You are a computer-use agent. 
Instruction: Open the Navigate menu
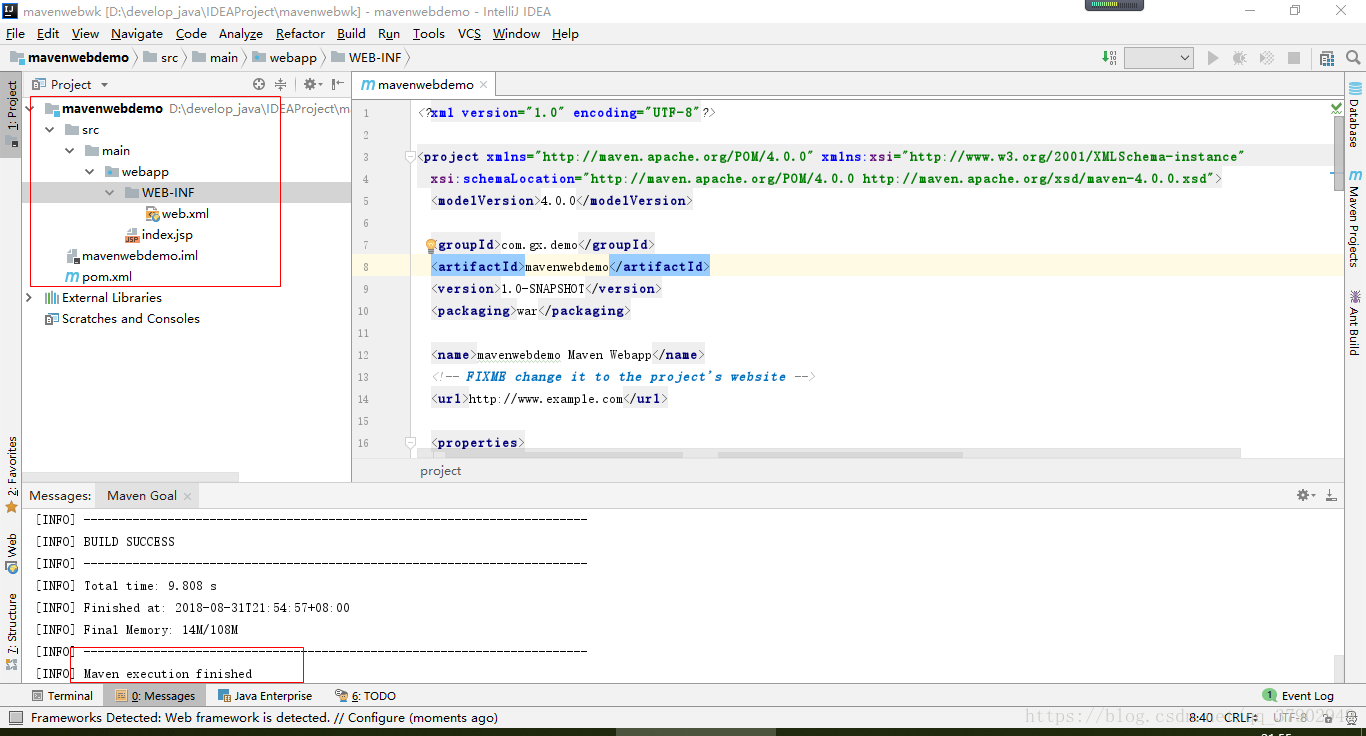click(x=137, y=33)
